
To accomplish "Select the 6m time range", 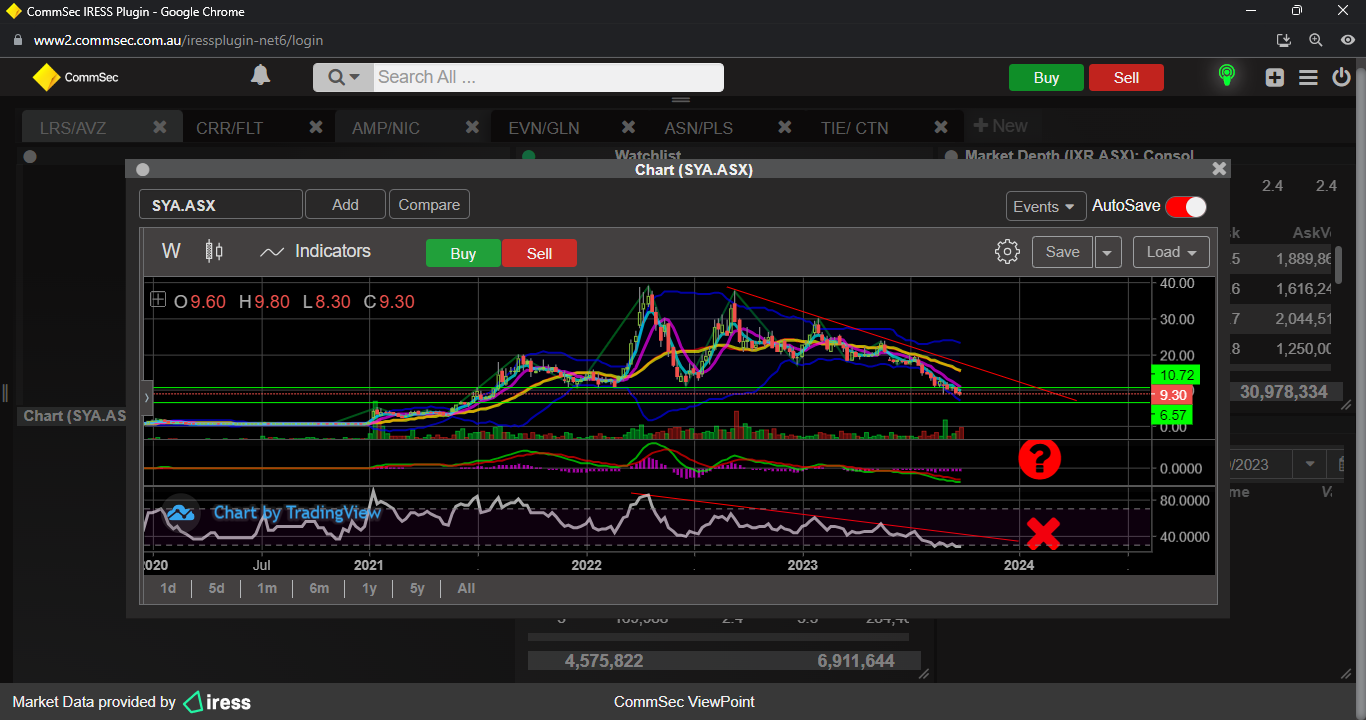I will [319, 588].
